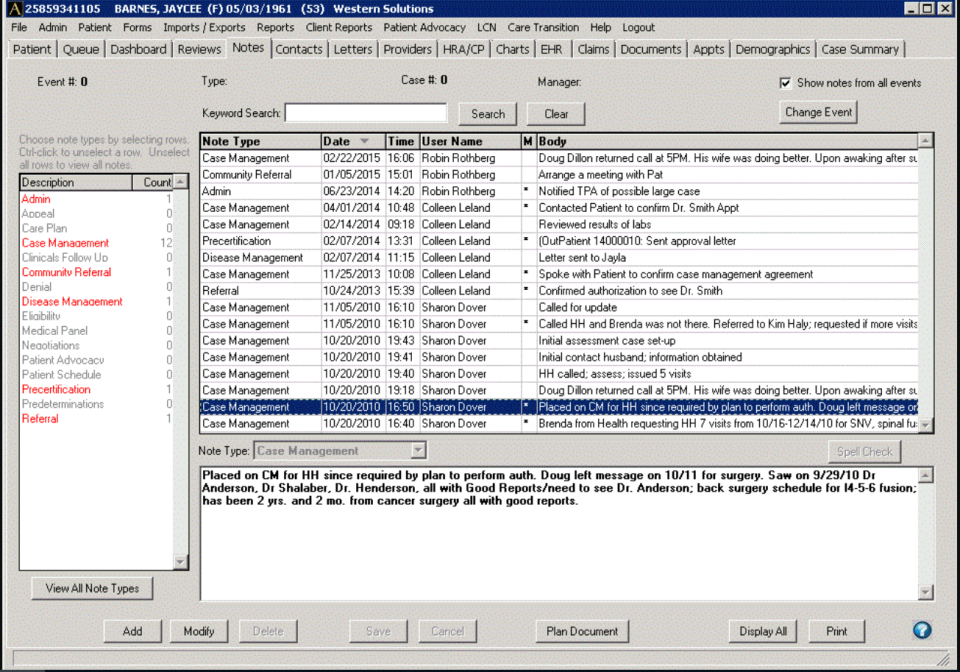Click the View All Note Types button
This screenshot has width=960, height=672.
(91, 588)
